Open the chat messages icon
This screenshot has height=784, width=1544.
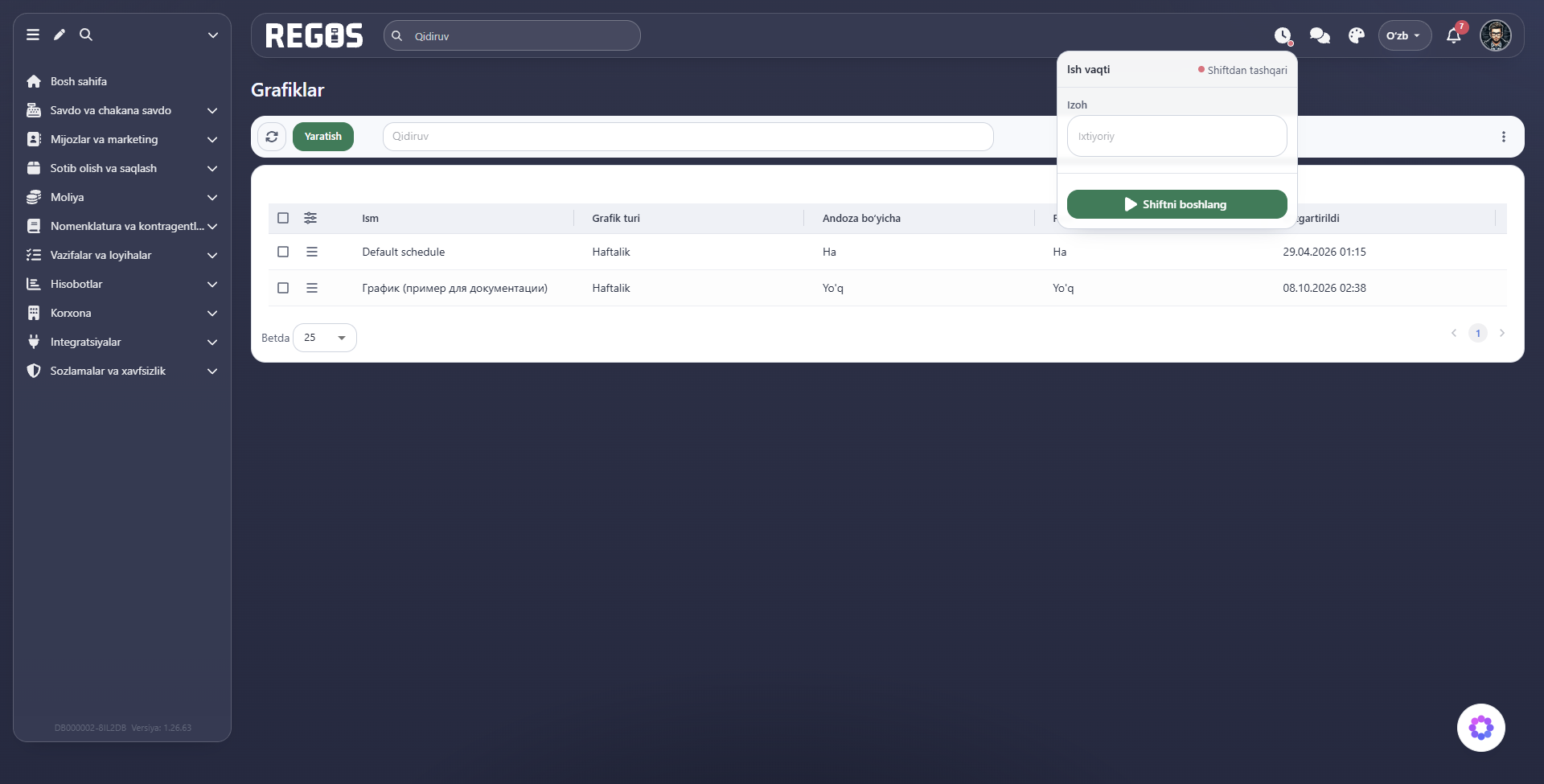coord(1320,35)
